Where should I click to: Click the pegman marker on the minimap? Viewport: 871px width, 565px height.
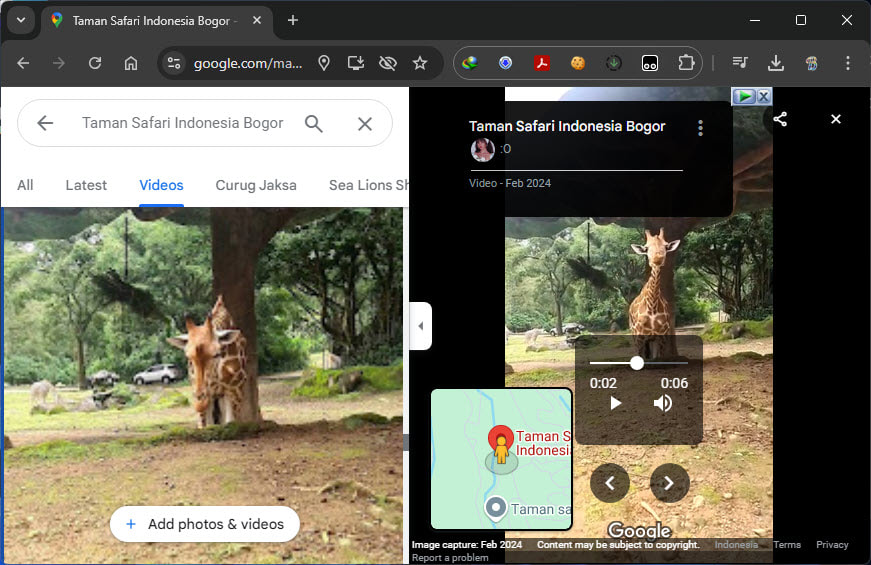tap(502, 449)
